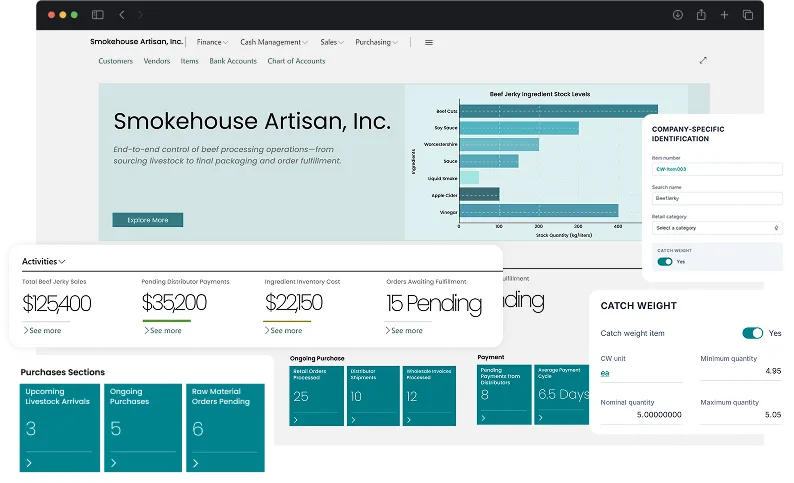
Task: Click arrow on Pending Payments from Distributors tile
Action: (x=483, y=418)
